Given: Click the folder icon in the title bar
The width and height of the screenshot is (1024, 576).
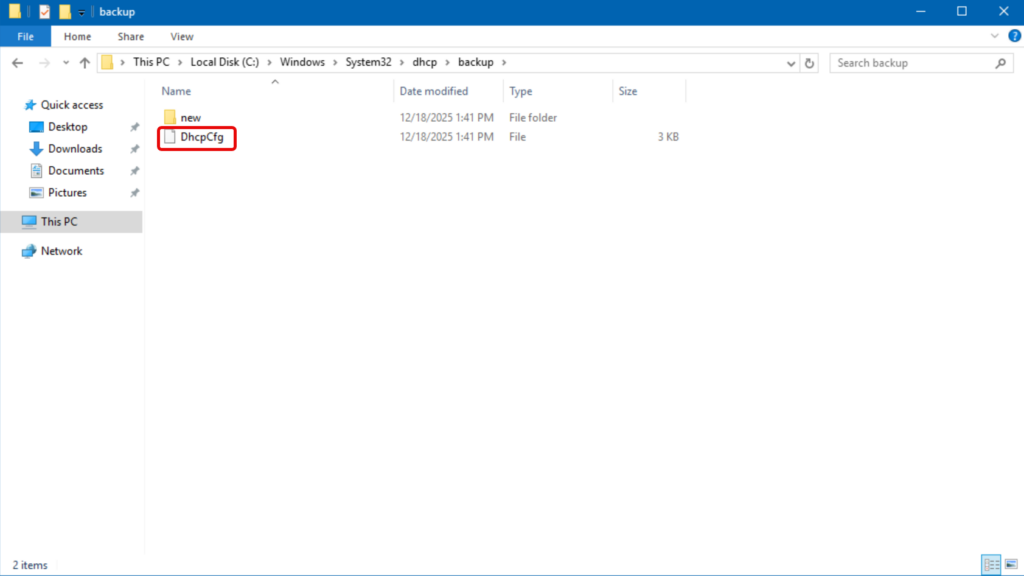Looking at the screenshot, I should click(x=14, y=11).
